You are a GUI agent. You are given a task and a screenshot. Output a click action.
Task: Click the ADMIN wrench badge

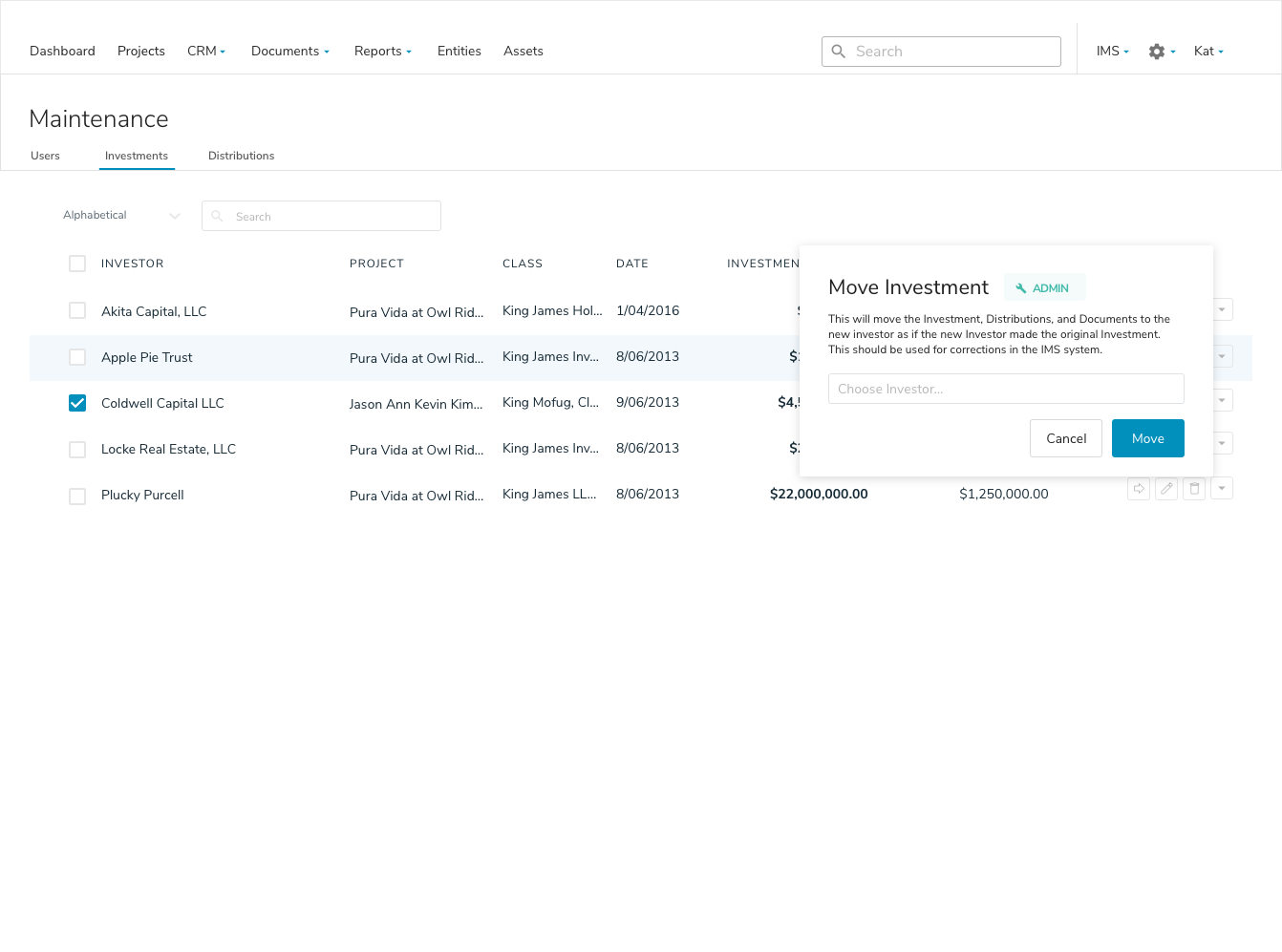(x=1044, y=287)
